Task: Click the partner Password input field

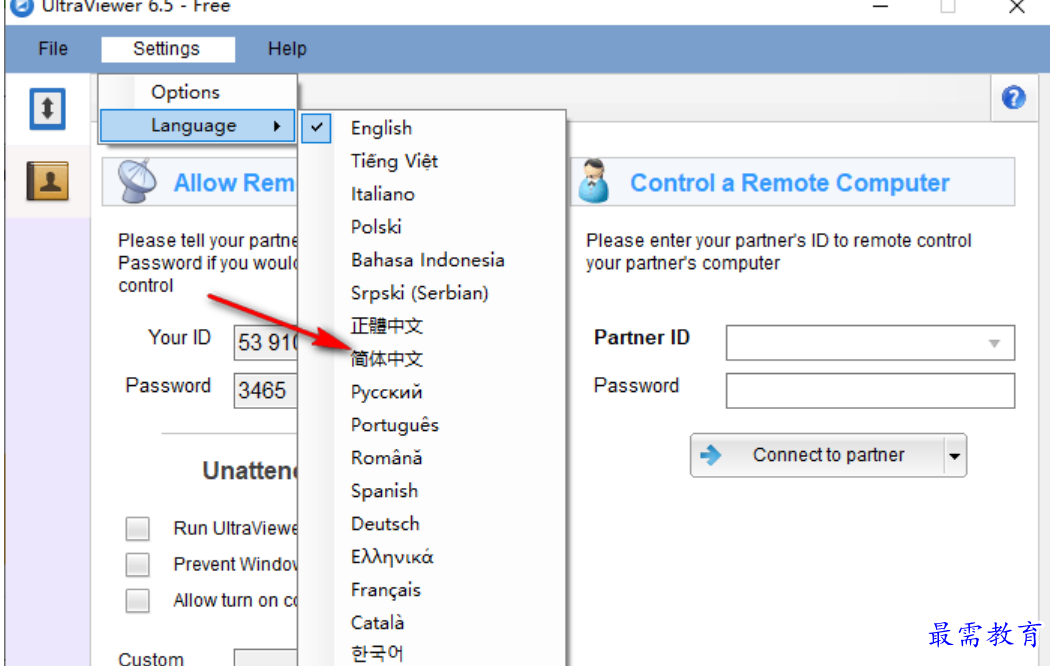Action: [870, 391]
